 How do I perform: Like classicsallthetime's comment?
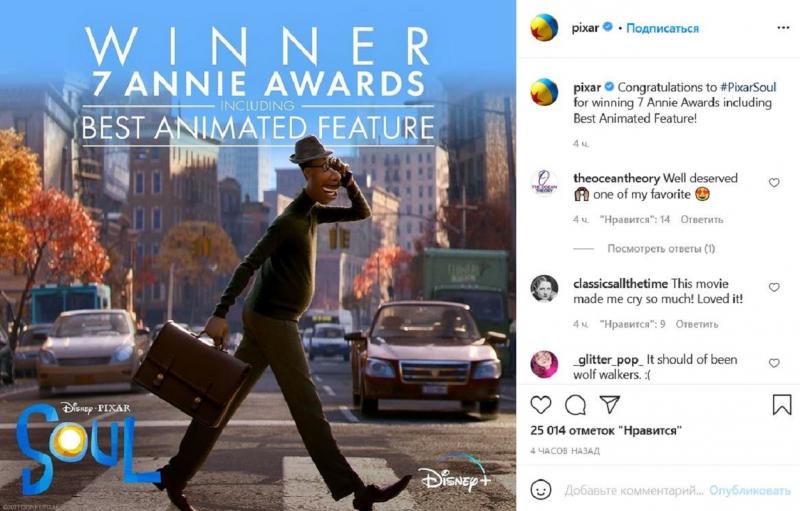coord(774,287)
